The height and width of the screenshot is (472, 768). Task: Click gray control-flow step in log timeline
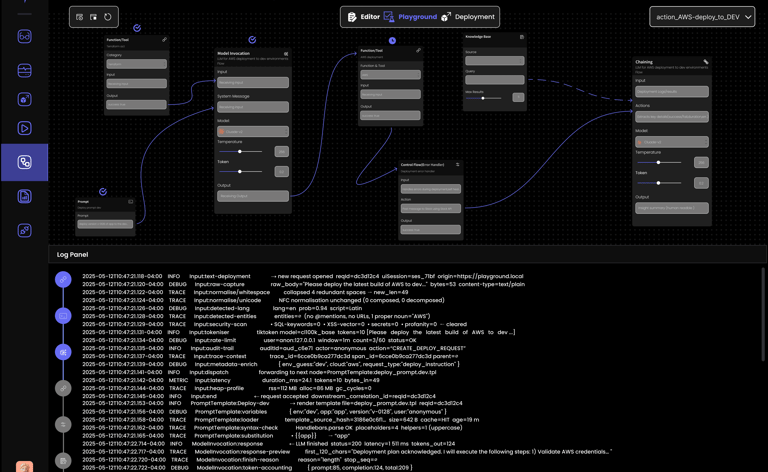click(x=63, y=425)
